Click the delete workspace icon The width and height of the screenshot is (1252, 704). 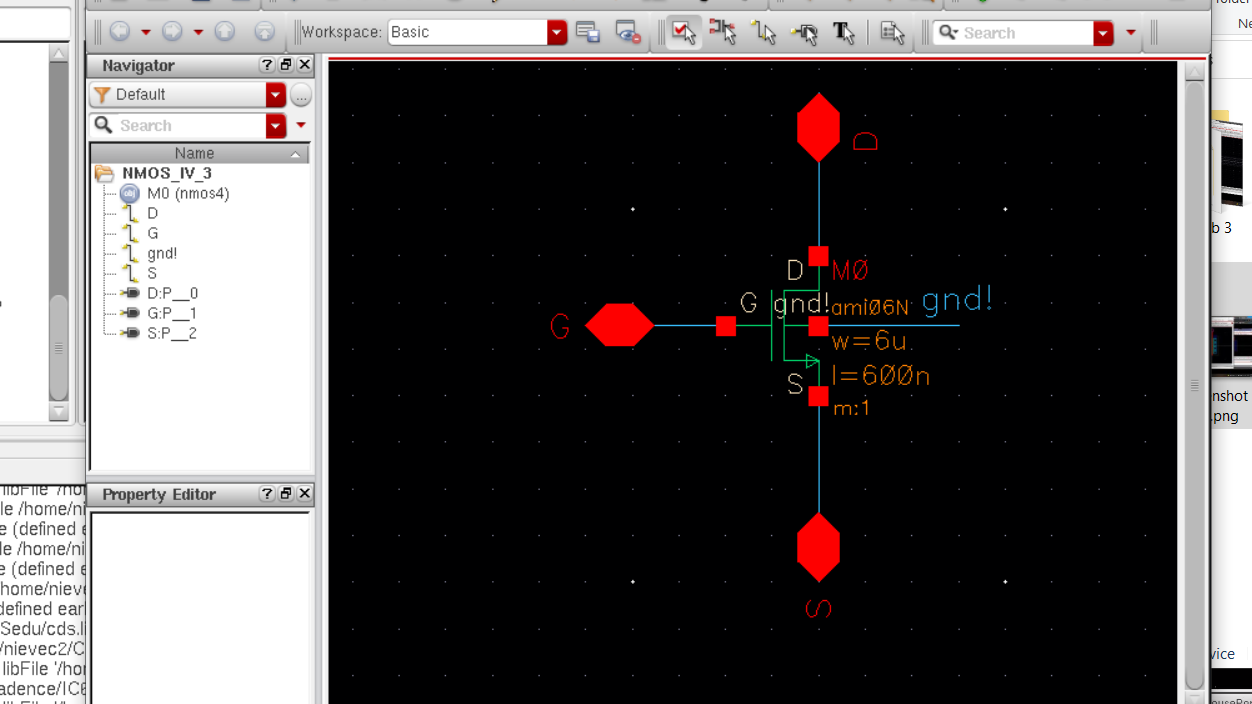pyautogui.click(x=627, y=32)
